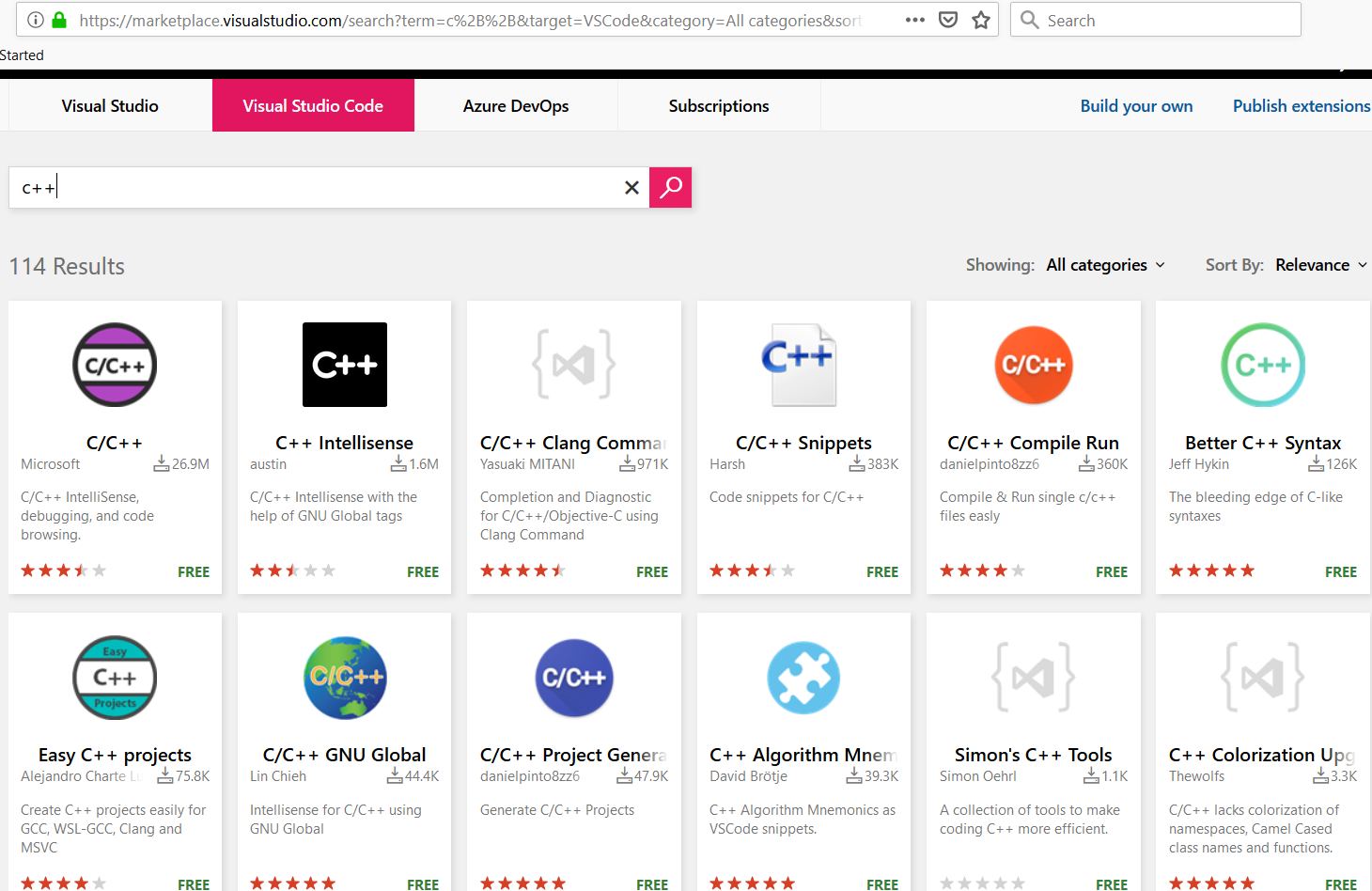The height and width of the screenshot is (891, 1372).
Task: Click the 'Code snippets for C/C++' description
Action: [x=787, y=497]
